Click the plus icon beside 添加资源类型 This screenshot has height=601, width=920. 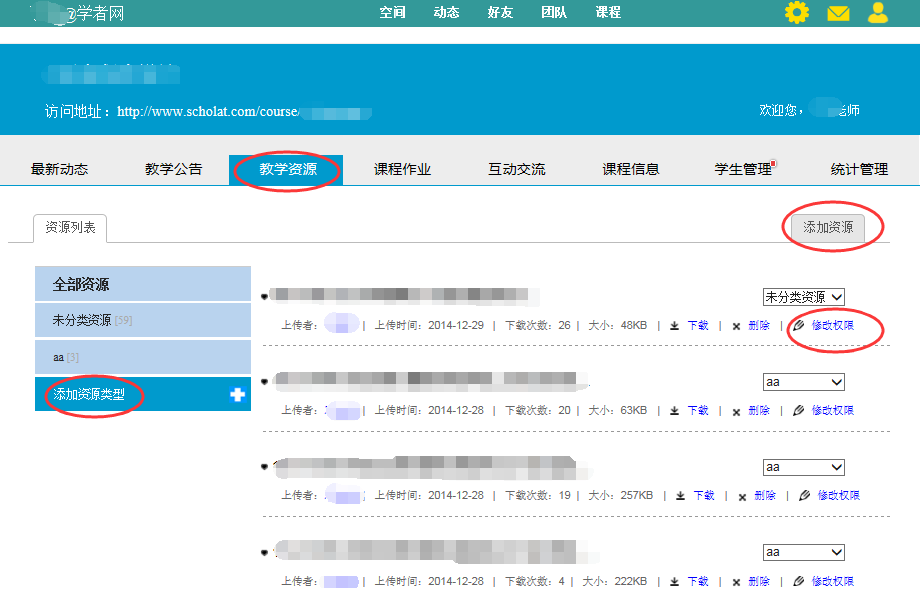(x=237, y=395)
